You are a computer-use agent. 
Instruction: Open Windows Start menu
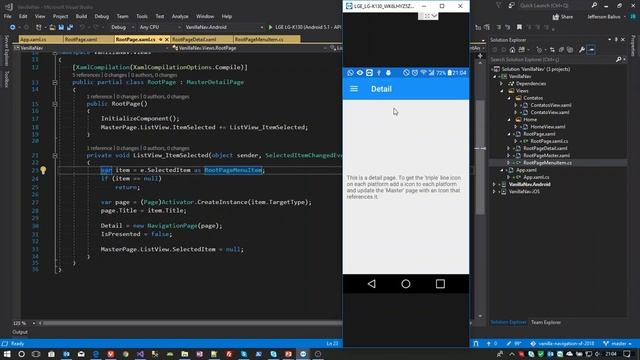coord(7,354)
